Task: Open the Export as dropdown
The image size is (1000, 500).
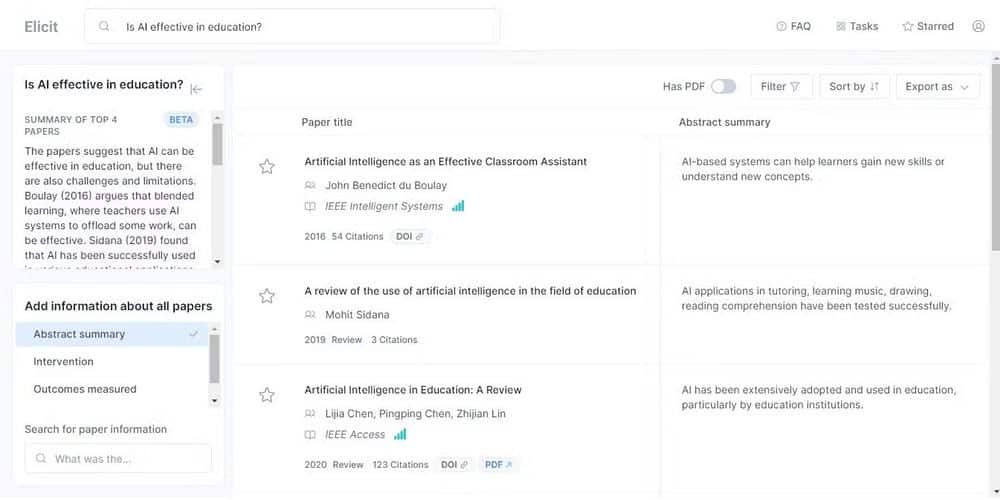Action: coord(937,87)
